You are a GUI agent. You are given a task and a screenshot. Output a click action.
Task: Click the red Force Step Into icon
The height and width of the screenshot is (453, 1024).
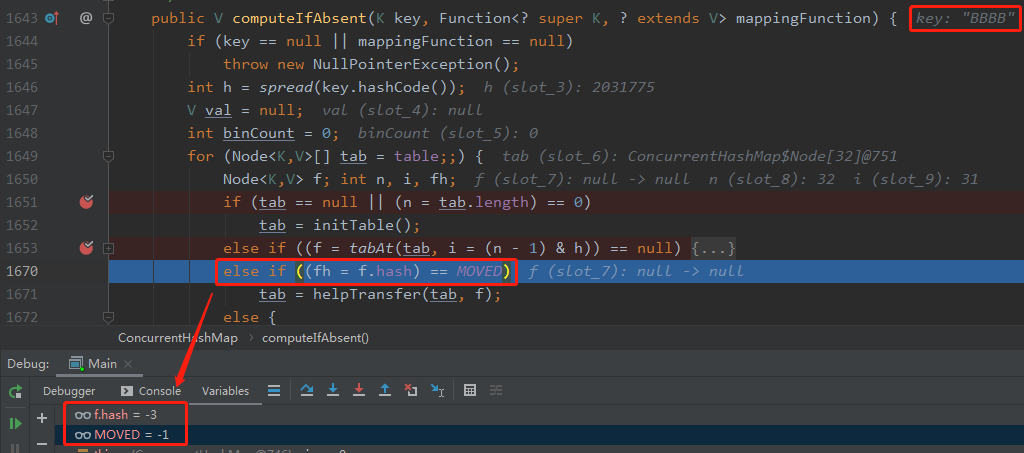[x=359, y=390]
